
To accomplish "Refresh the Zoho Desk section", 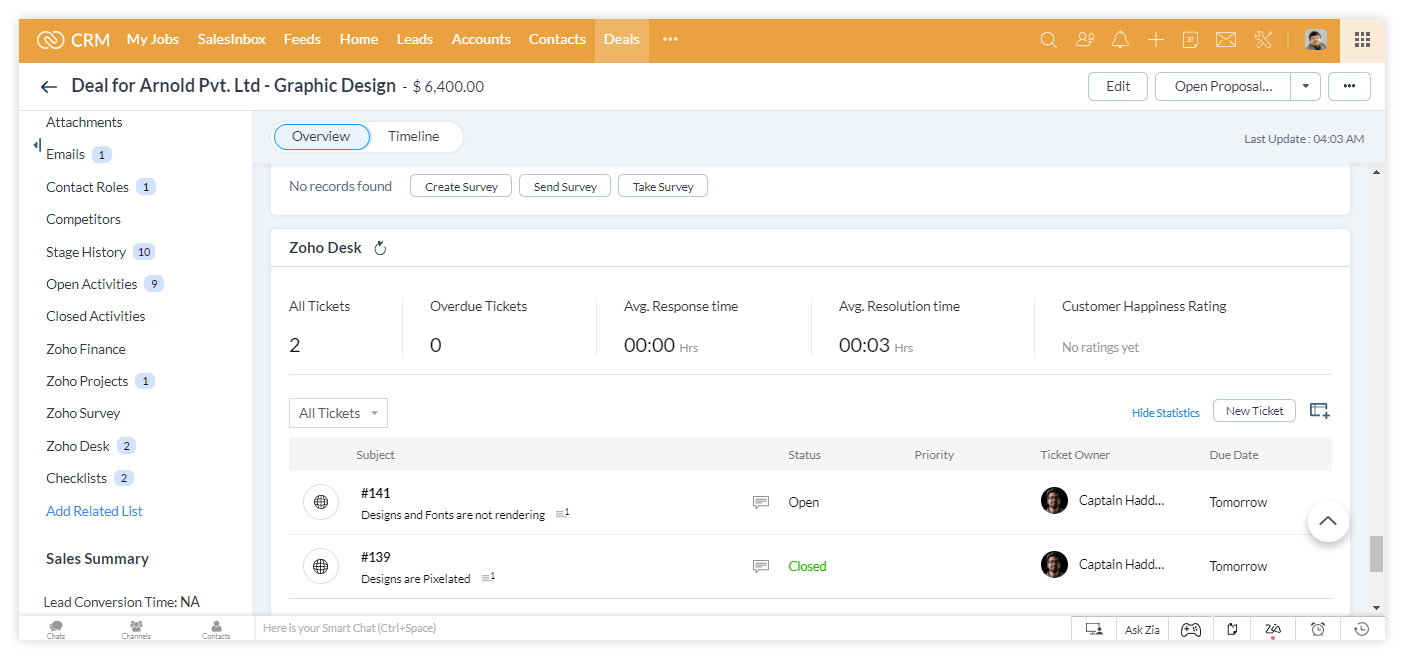I will (380, 248).
